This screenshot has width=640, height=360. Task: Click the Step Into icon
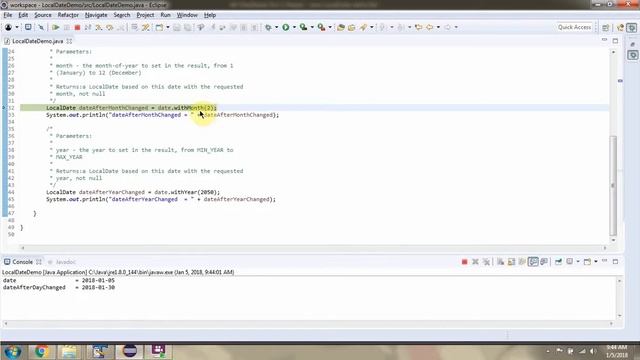(99, 27)
